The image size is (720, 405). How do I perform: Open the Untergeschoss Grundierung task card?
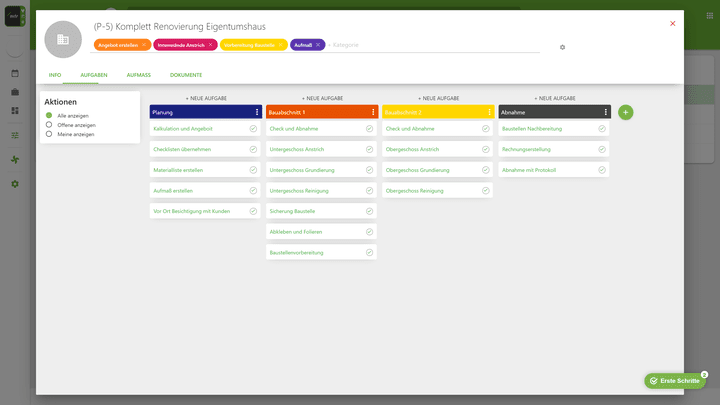point(321,170)
